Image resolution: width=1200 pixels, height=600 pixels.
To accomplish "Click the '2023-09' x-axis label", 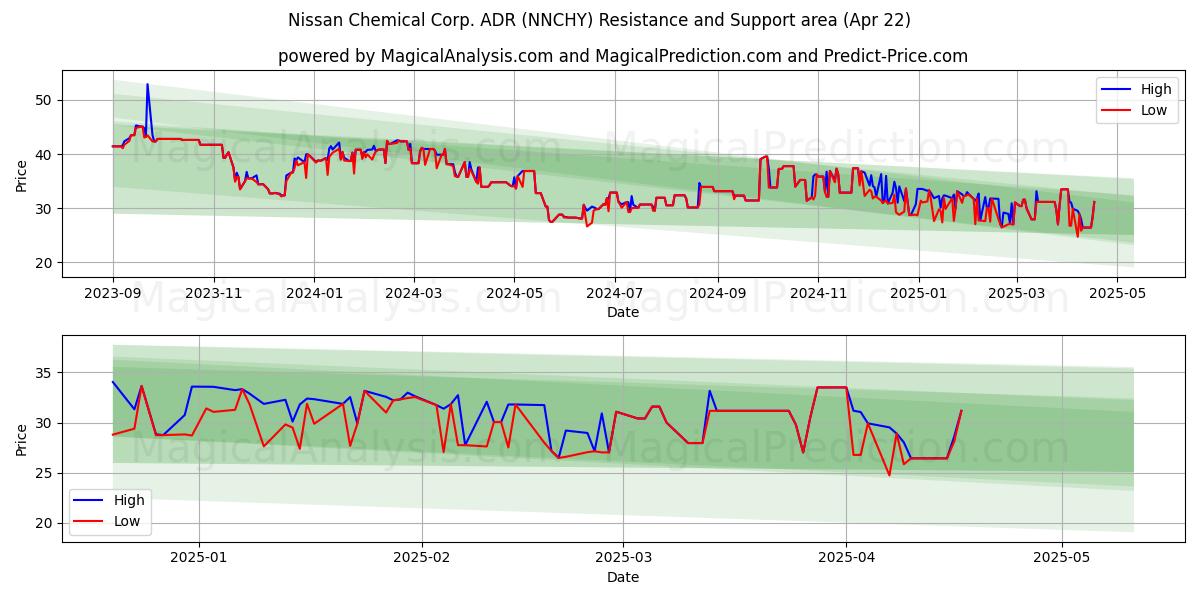I will pos(113,294).
